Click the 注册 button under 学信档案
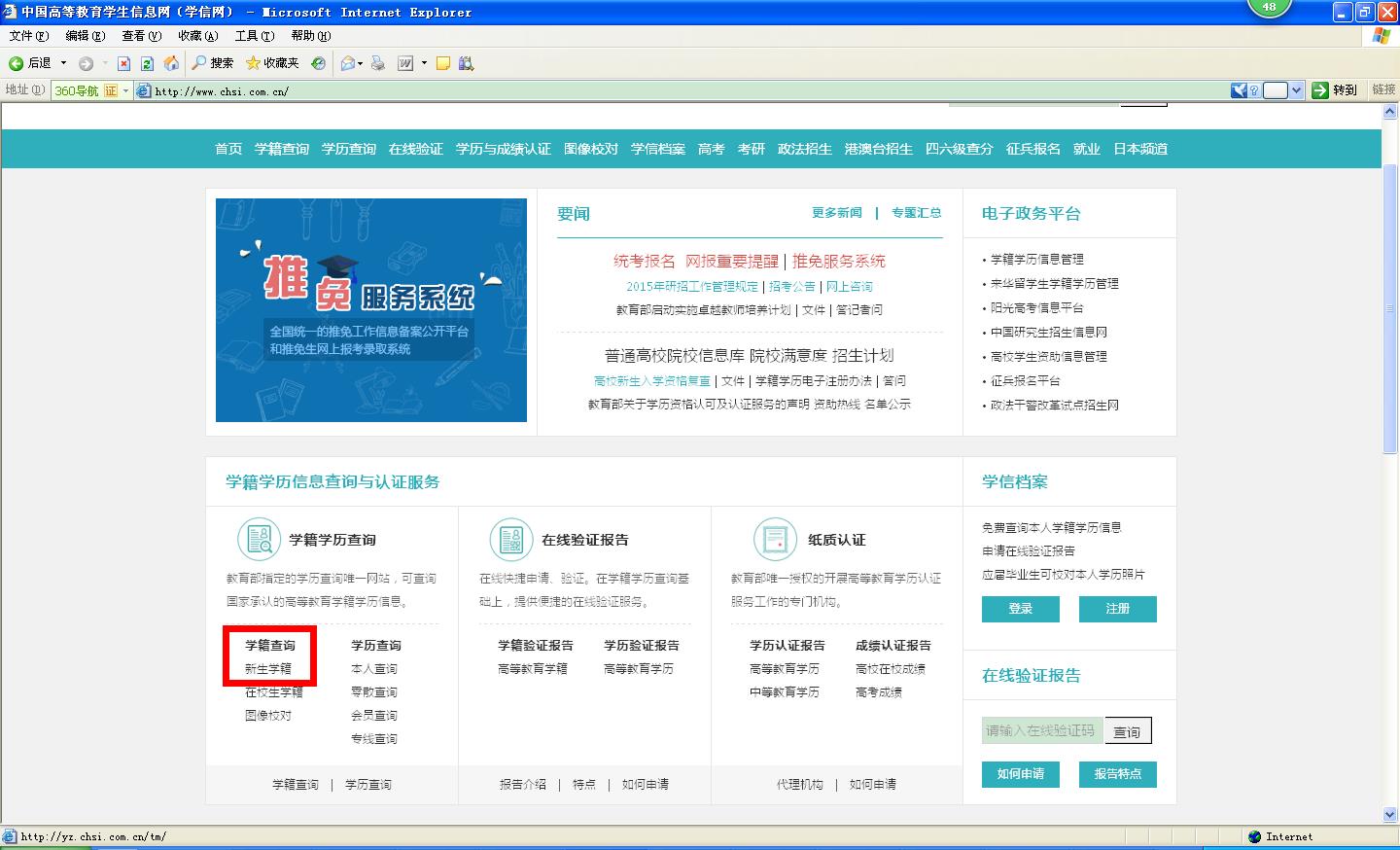Screen dimensions: 1400x850 1117,609
